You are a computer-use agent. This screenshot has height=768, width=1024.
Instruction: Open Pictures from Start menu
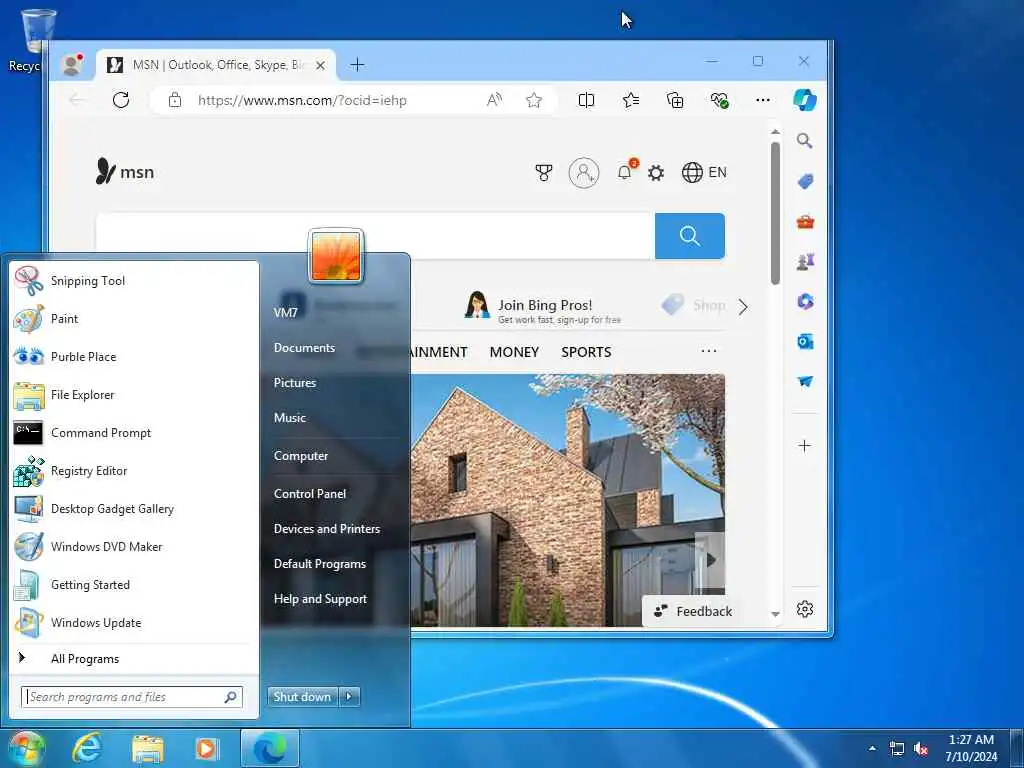[x=295, y=383]
